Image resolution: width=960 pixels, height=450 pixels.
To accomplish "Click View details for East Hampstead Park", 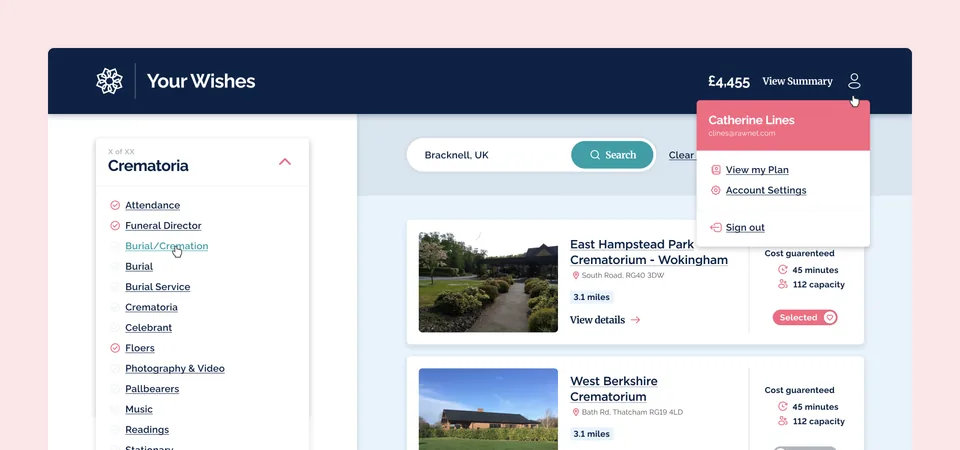I will [x=598, y=320].
